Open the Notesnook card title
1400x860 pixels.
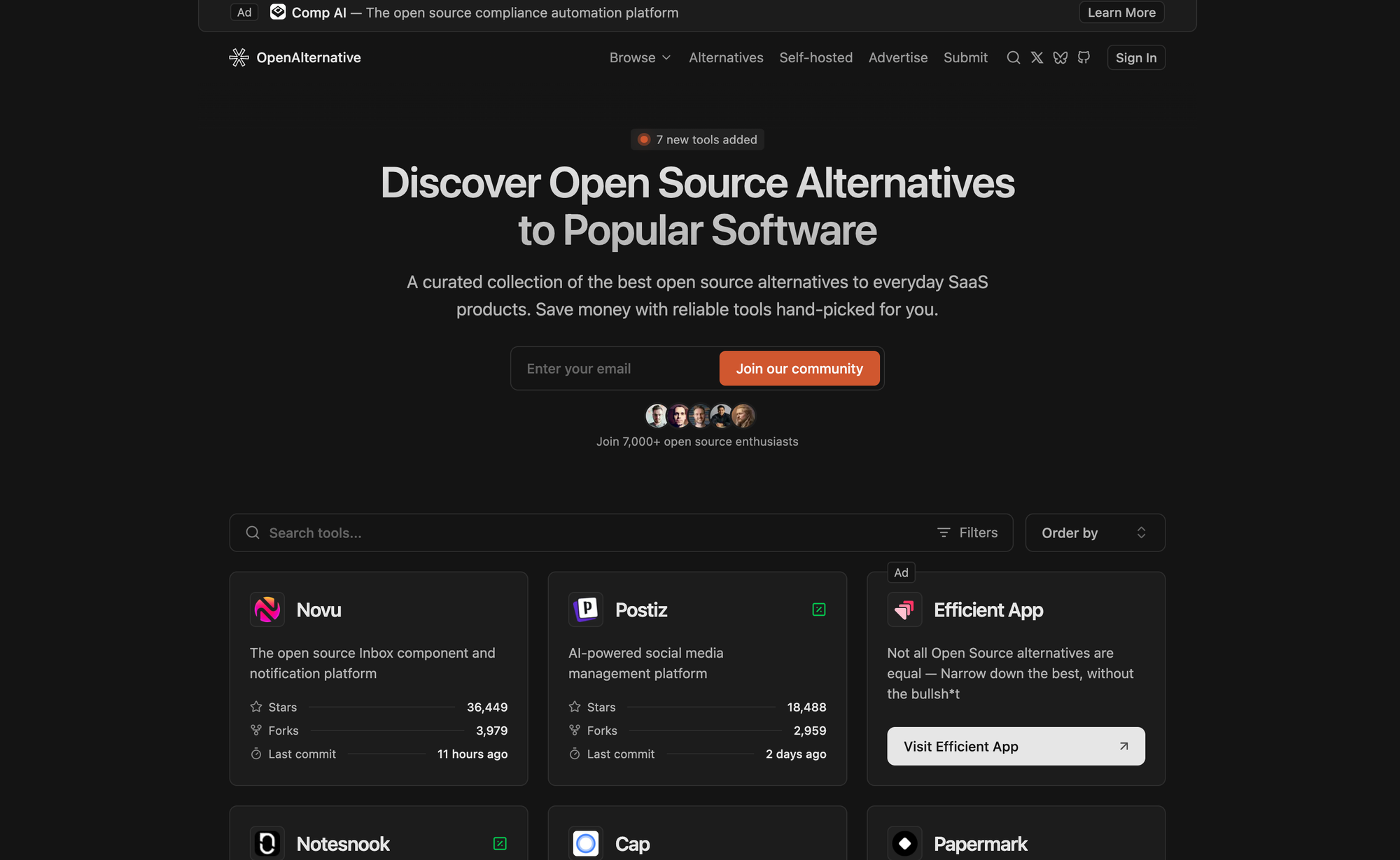tap(343, 843)
